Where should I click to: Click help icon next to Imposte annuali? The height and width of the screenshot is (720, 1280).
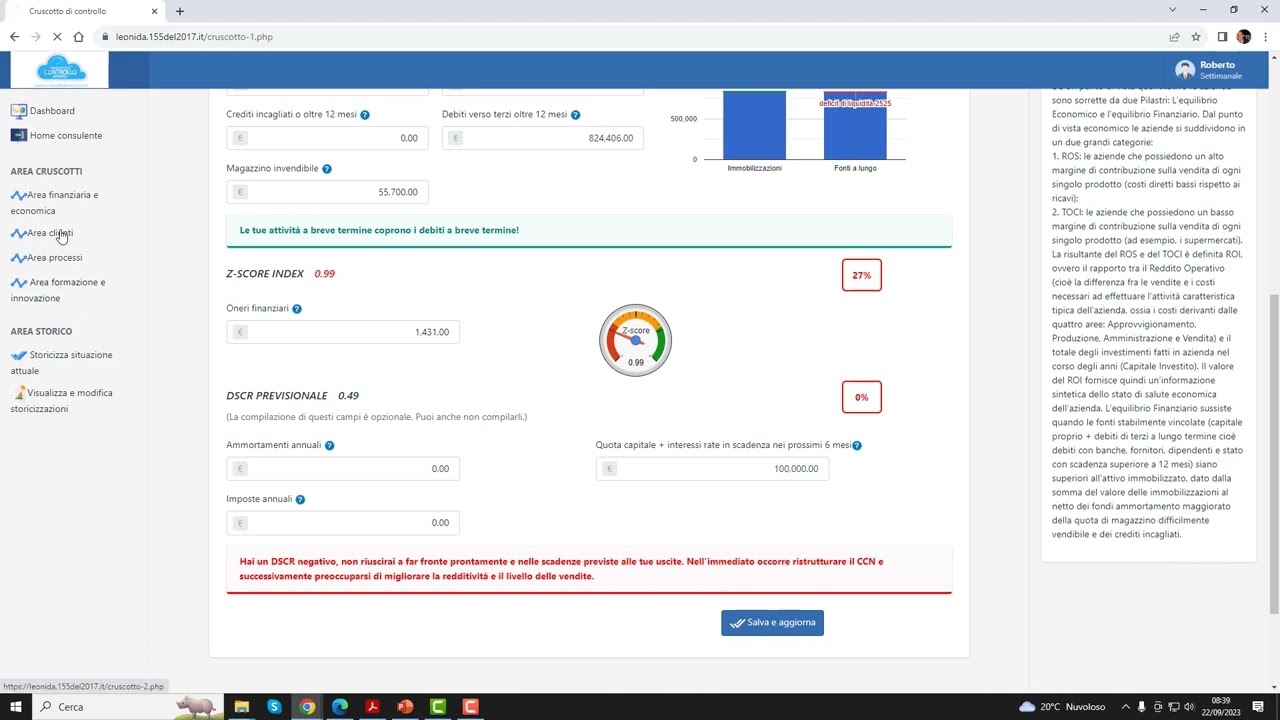300,500
